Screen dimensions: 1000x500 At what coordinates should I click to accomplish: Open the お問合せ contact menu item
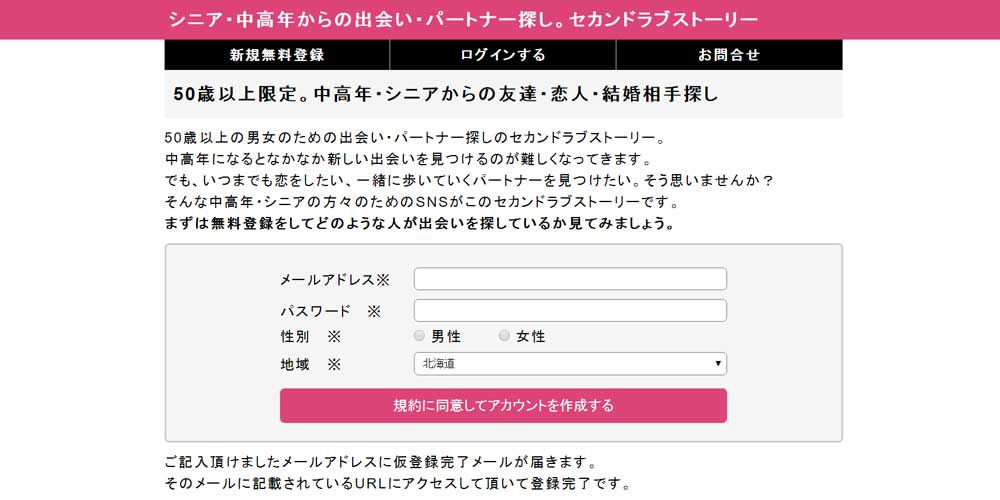pos(729,55)
